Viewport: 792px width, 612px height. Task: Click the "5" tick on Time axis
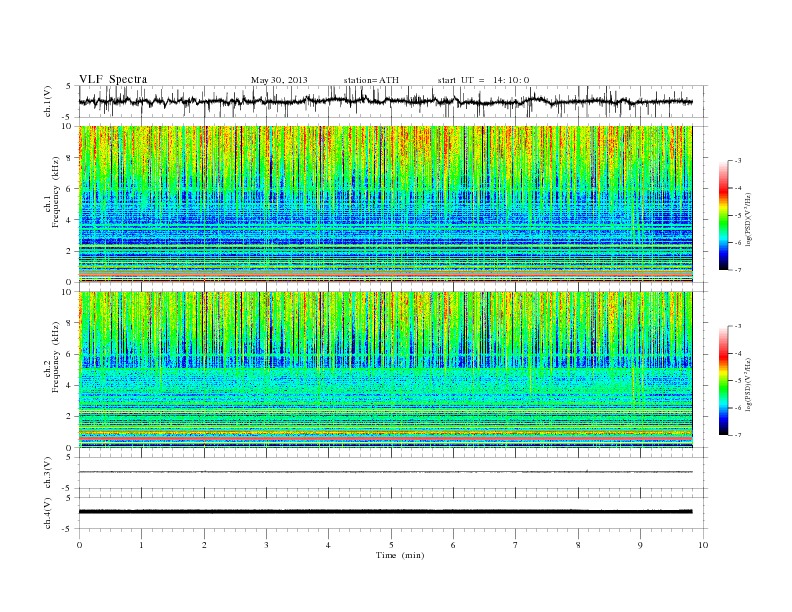391,545
